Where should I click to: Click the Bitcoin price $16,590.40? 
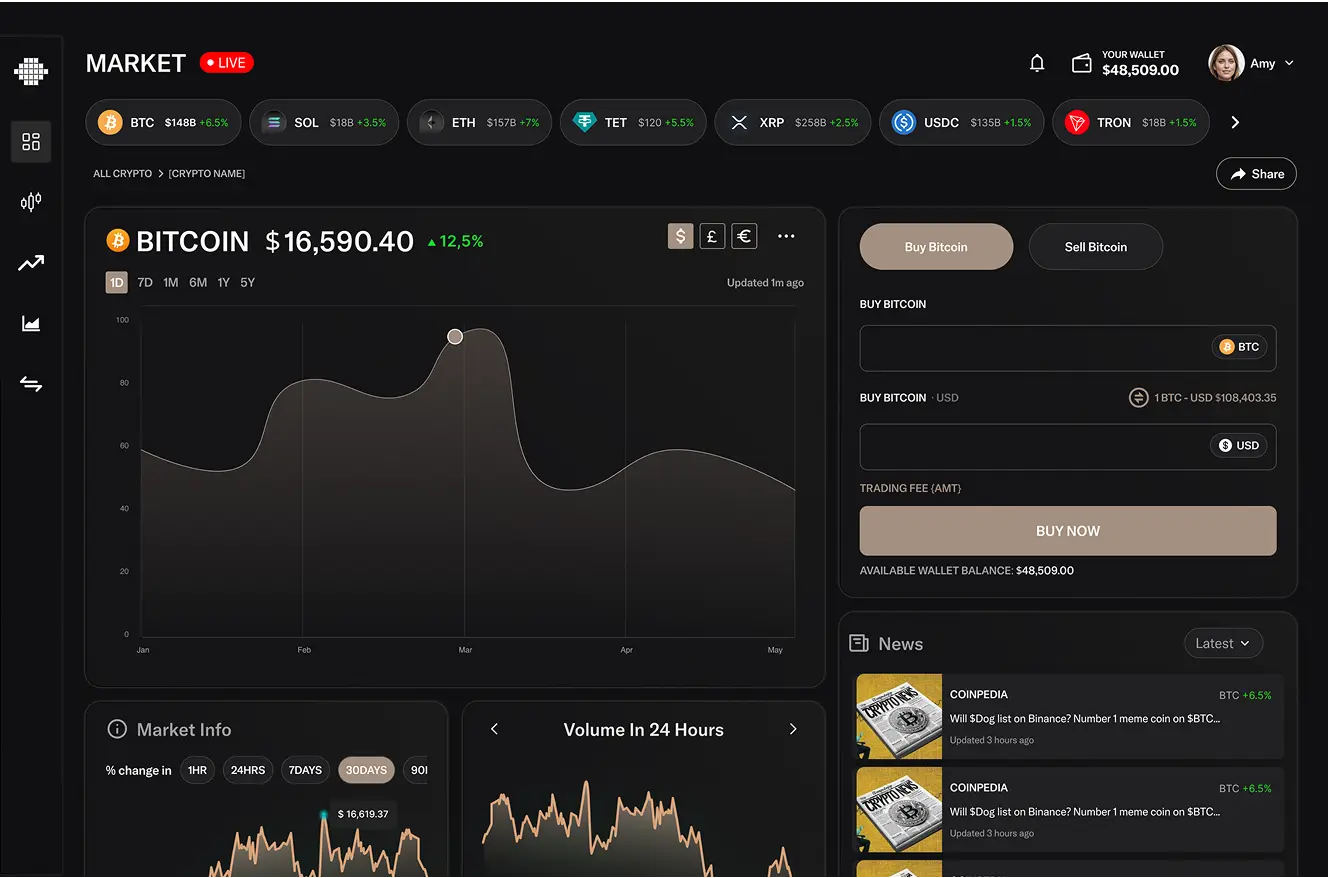coord(339,241)
